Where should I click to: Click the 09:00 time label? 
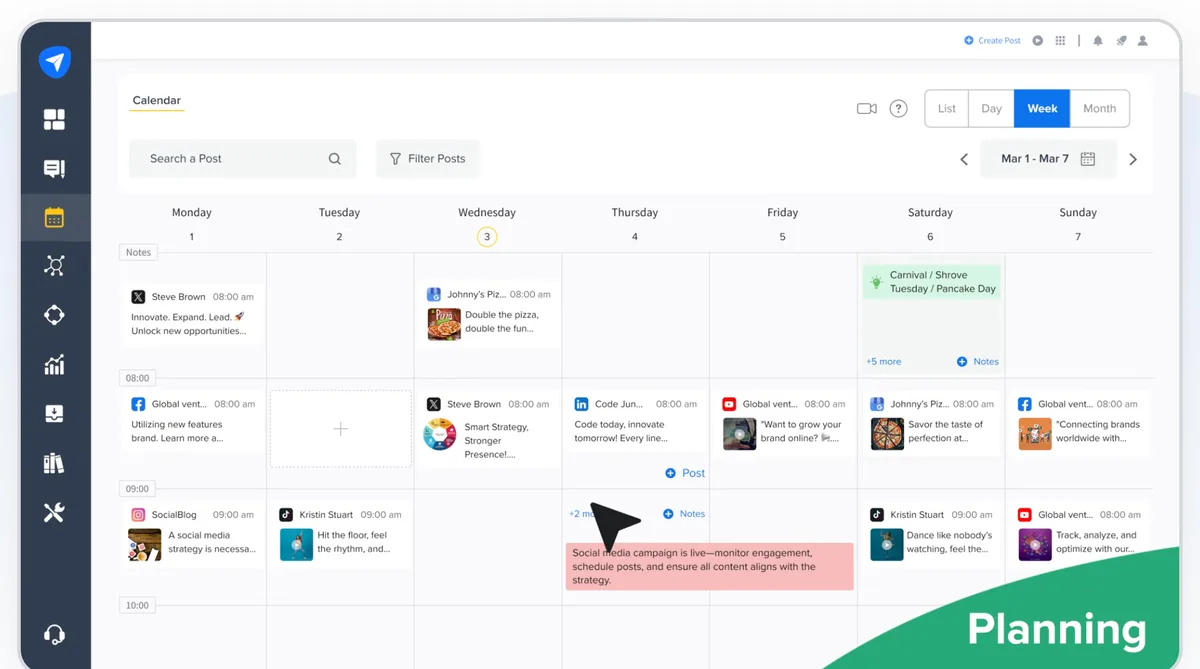pyautogui.click(x=138, y=489)
